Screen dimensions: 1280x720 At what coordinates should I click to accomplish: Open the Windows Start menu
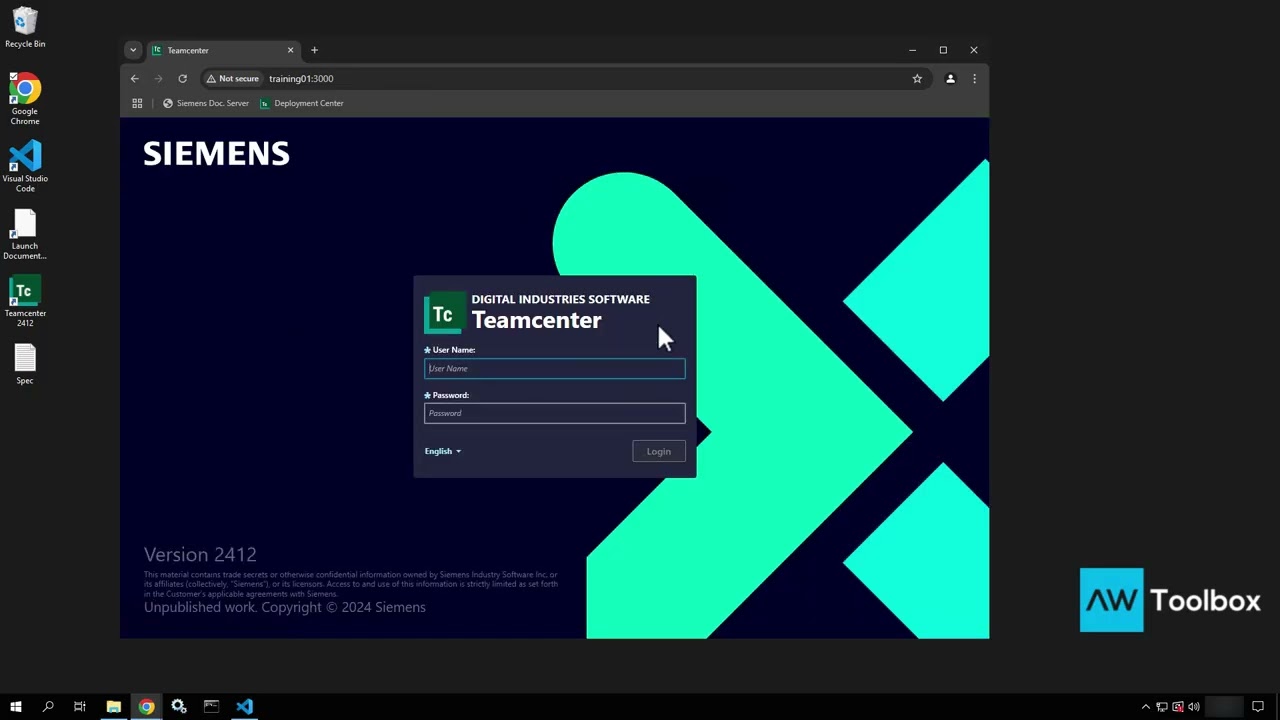[15, 707]
